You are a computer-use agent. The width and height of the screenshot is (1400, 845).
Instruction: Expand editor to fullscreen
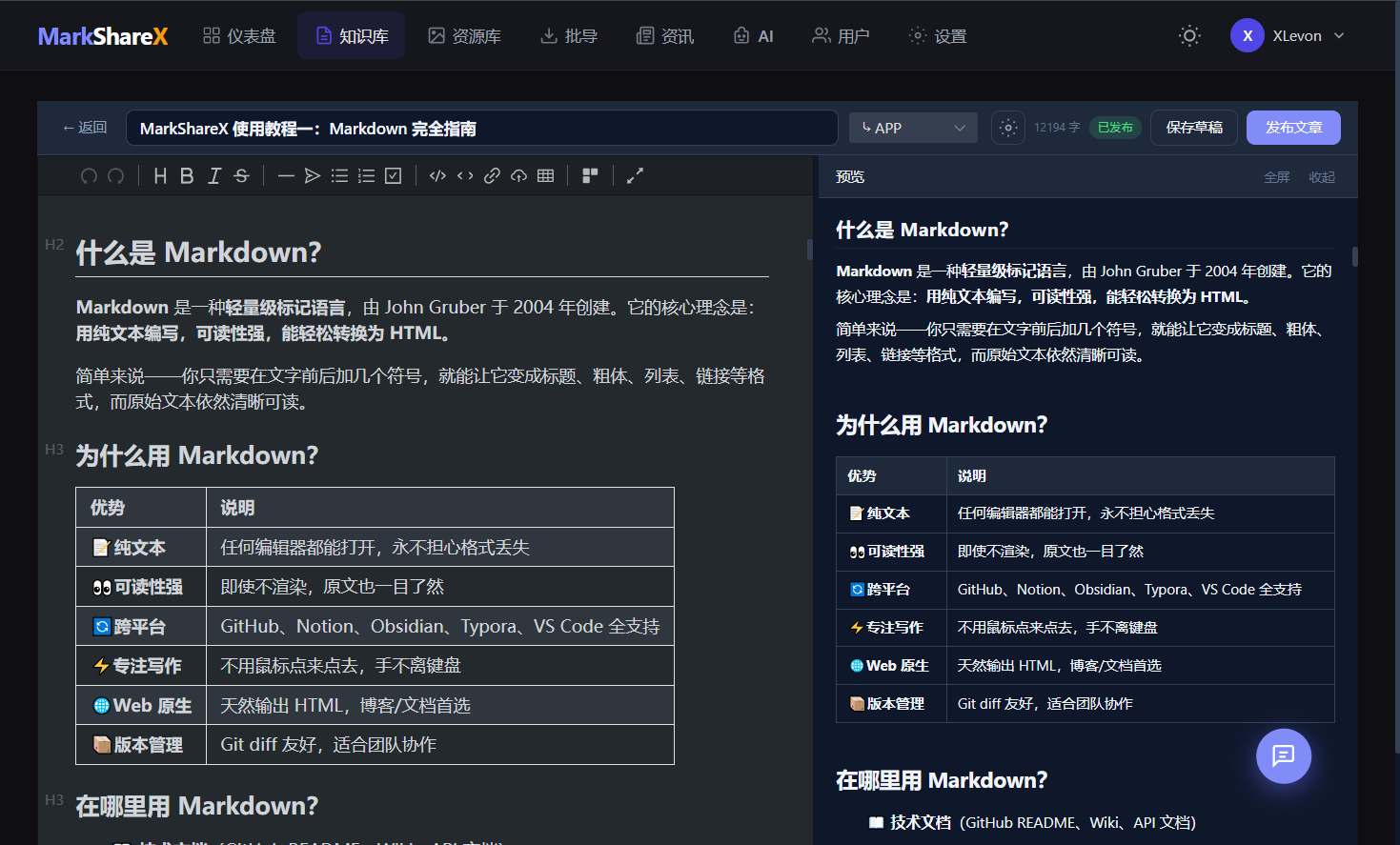click(x=635, y=175)
